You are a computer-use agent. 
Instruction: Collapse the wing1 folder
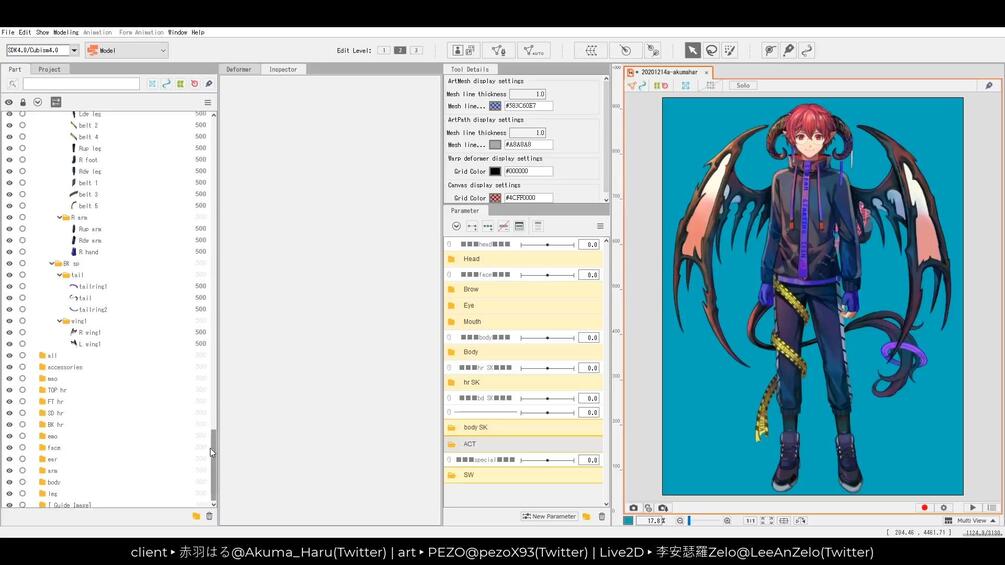coord(60,321)
